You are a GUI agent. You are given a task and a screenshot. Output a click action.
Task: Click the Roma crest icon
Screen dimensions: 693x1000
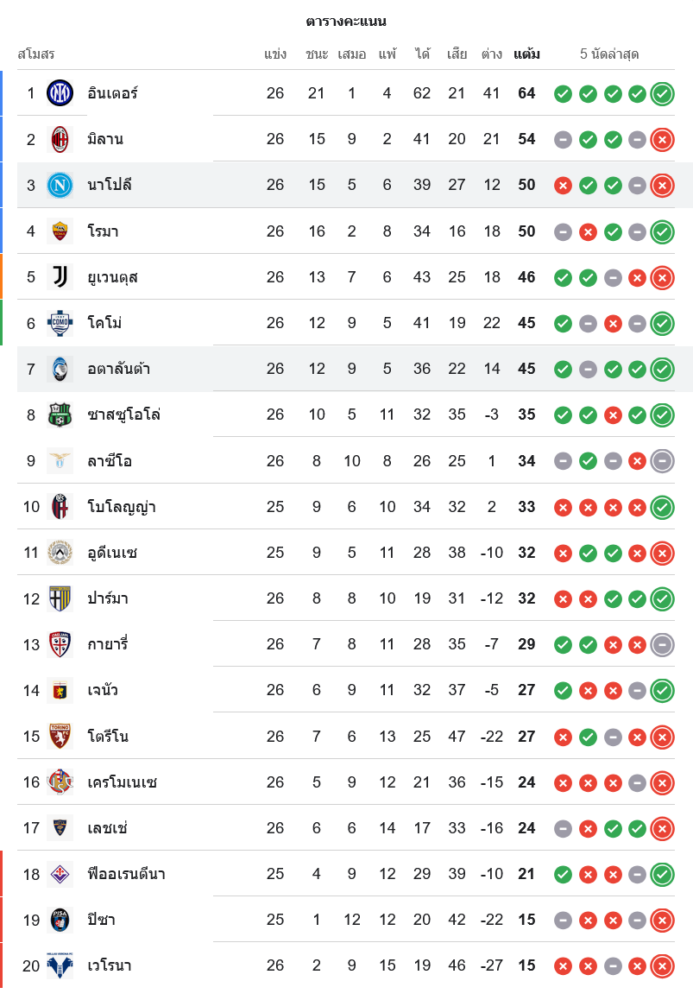(60, 231)
